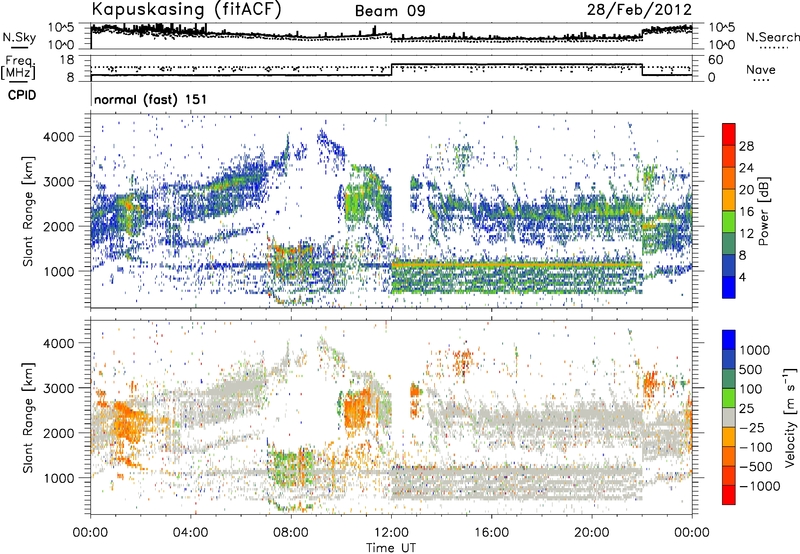800x554 pixels.
Task: Click the 04:00 time tick label
Action: point(191,533)
